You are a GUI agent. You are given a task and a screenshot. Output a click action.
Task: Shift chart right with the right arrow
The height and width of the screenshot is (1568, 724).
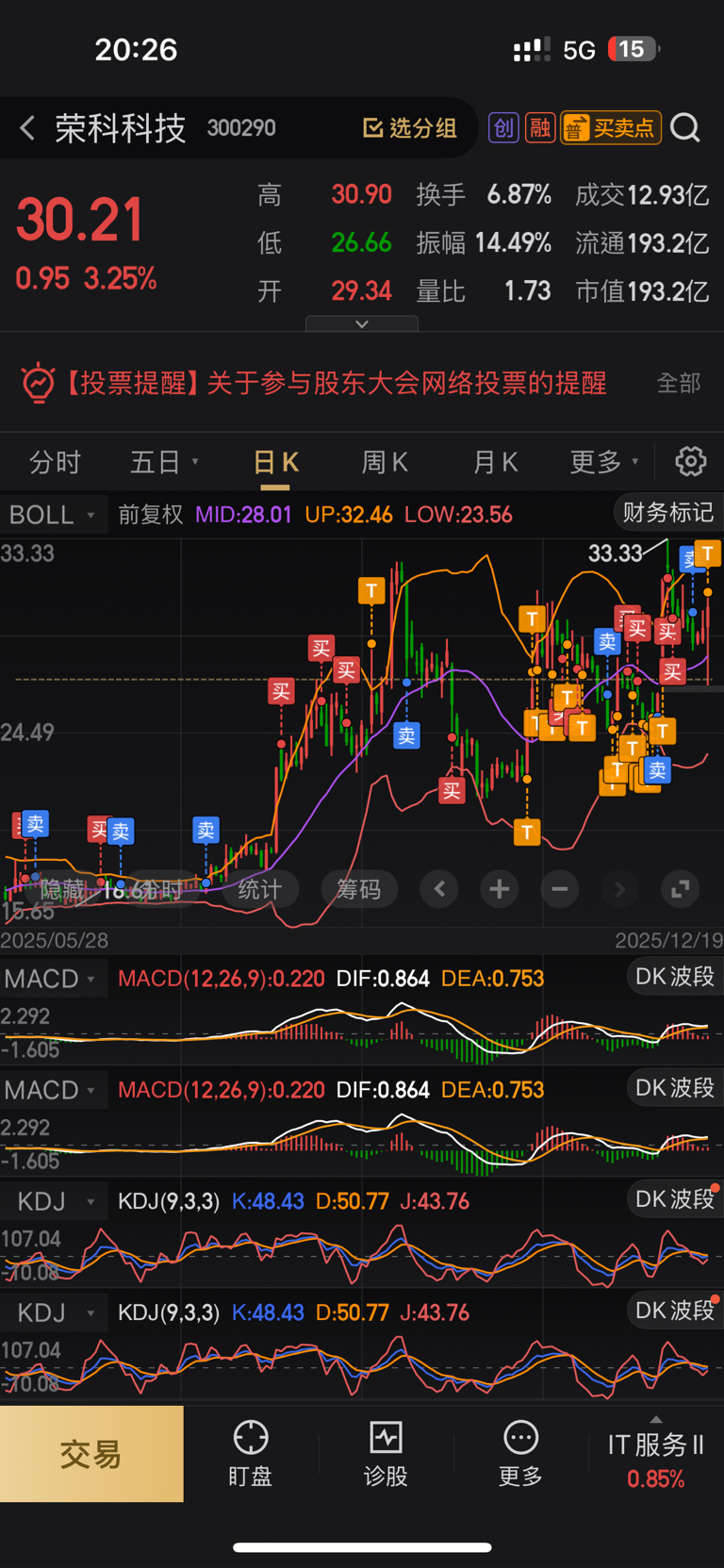(x=619, y=888)
